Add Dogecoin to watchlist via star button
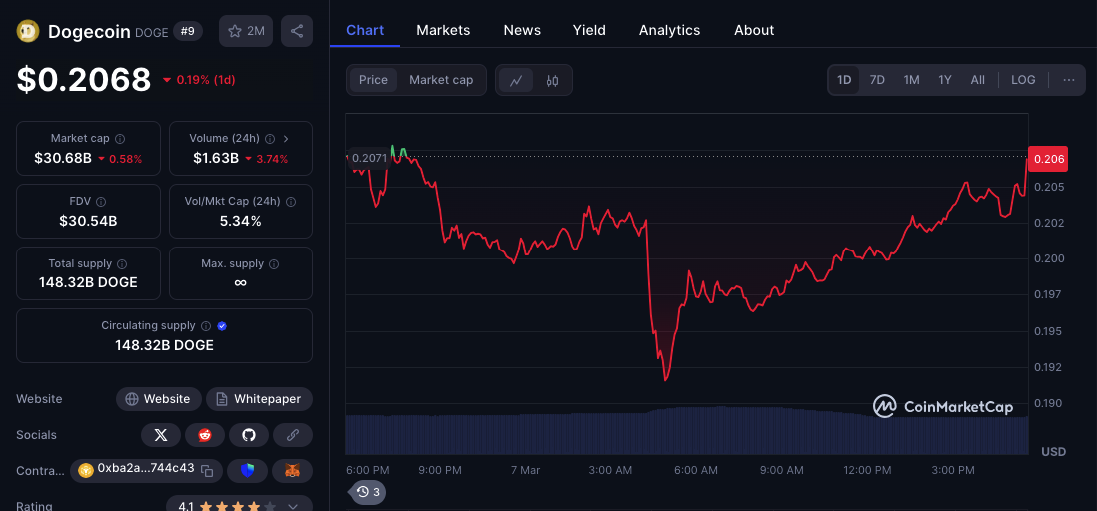This screenshot has width=1097, height=511. click(246, 31)
